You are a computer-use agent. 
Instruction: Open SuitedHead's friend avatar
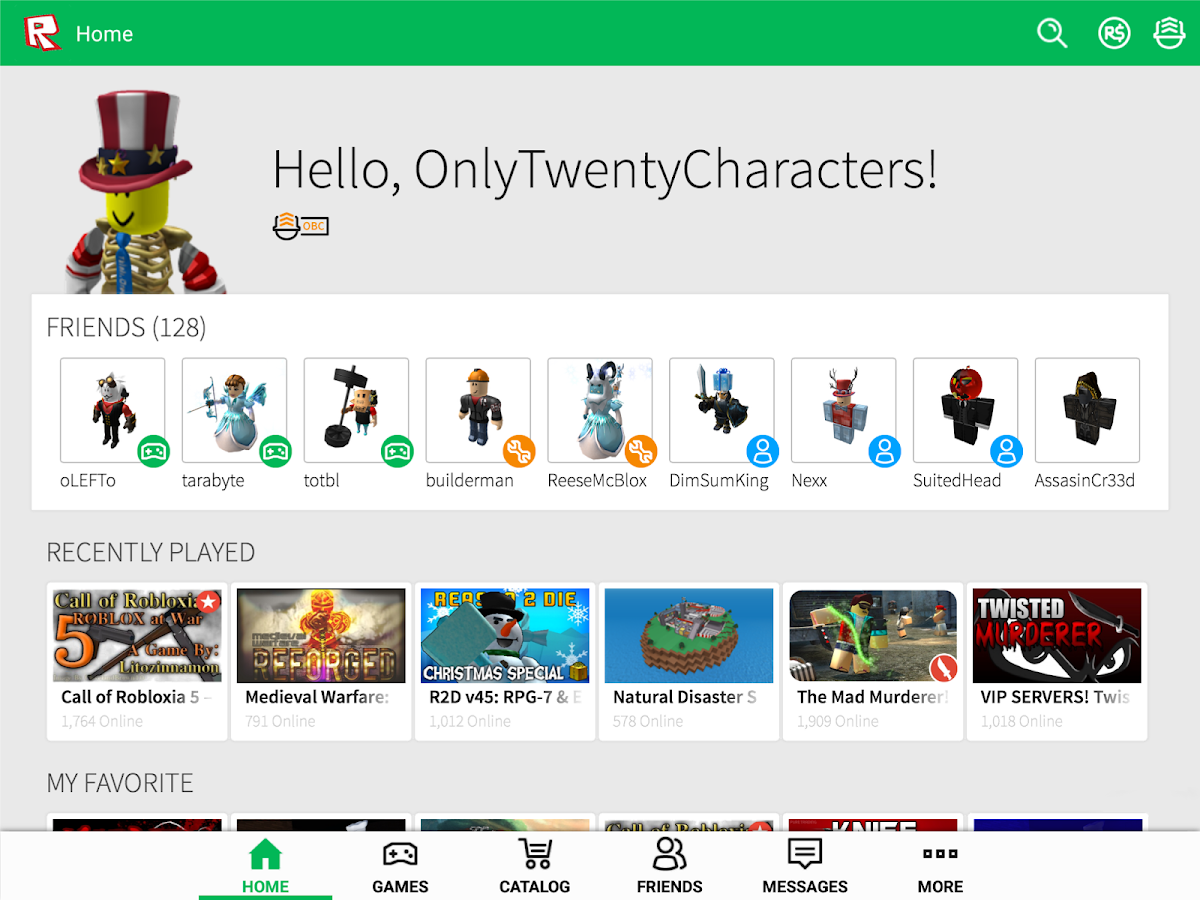tap(966, 410)
